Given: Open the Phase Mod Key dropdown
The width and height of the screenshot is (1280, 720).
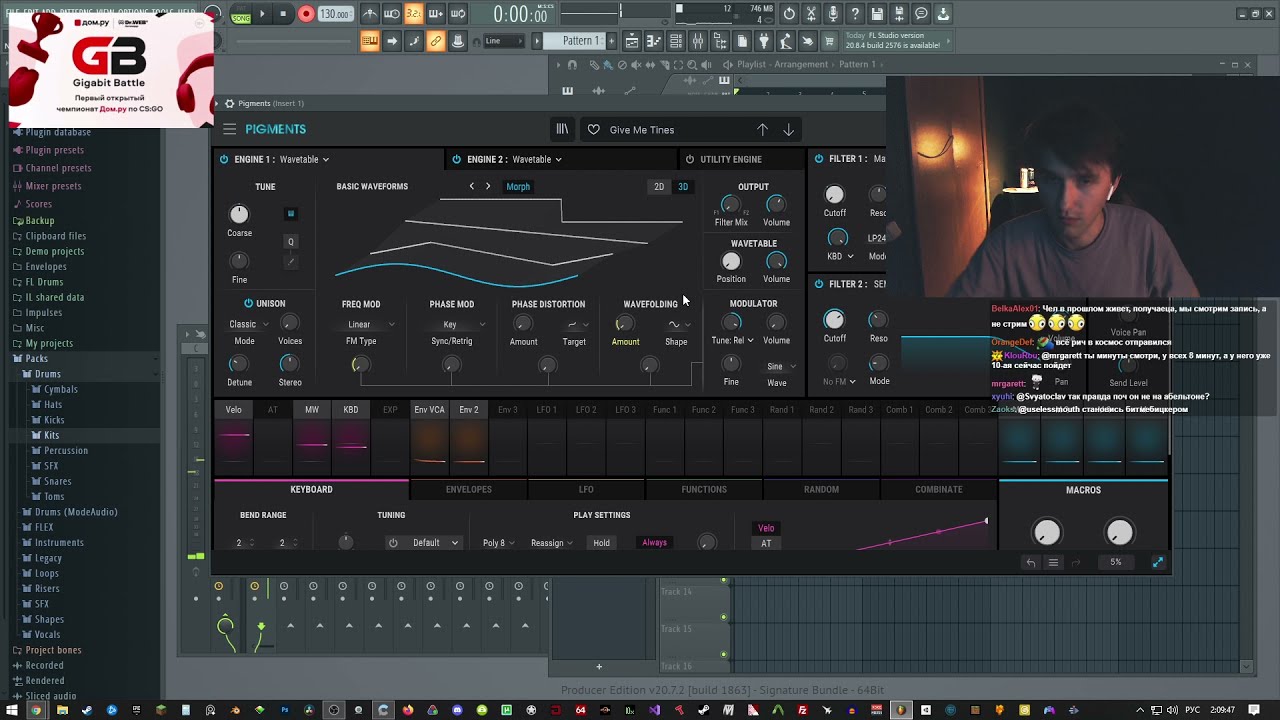Looking at the screenshot, I should pyautogui.click(x=463, y=324).
